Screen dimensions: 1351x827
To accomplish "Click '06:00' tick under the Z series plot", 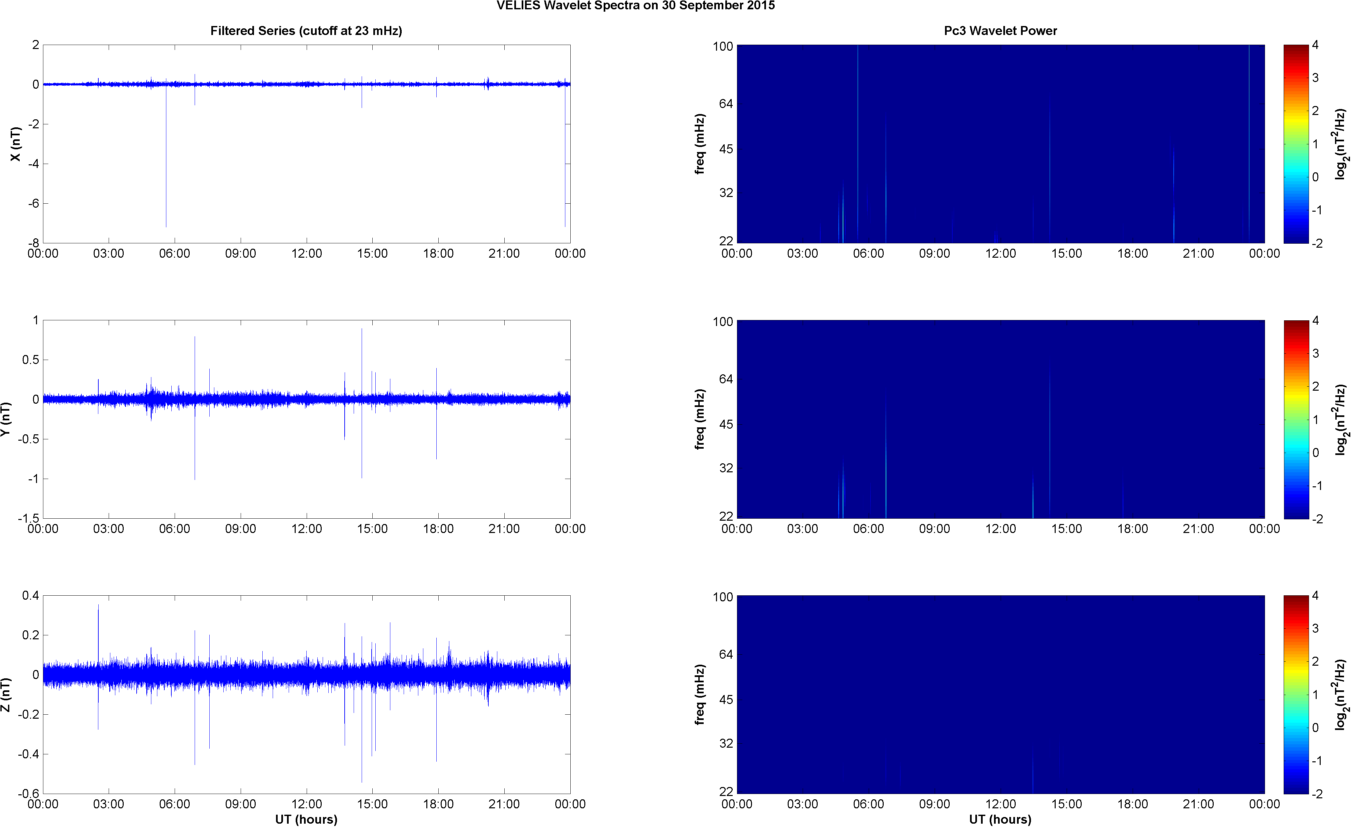I will coord(175,804).
